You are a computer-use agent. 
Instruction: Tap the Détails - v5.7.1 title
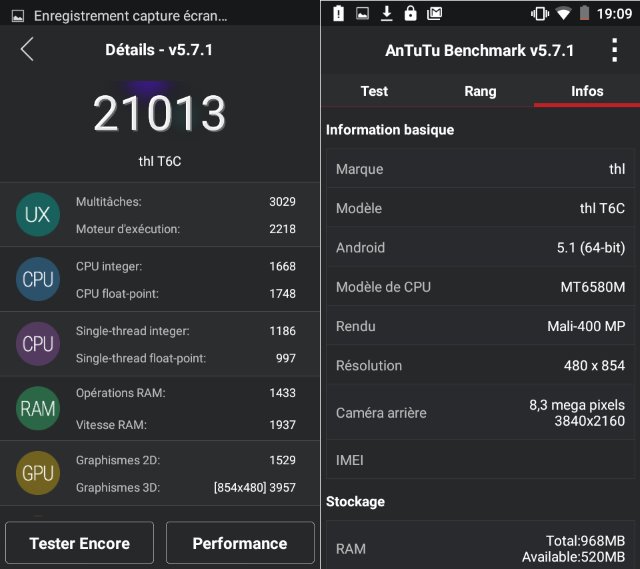(159, 50)
